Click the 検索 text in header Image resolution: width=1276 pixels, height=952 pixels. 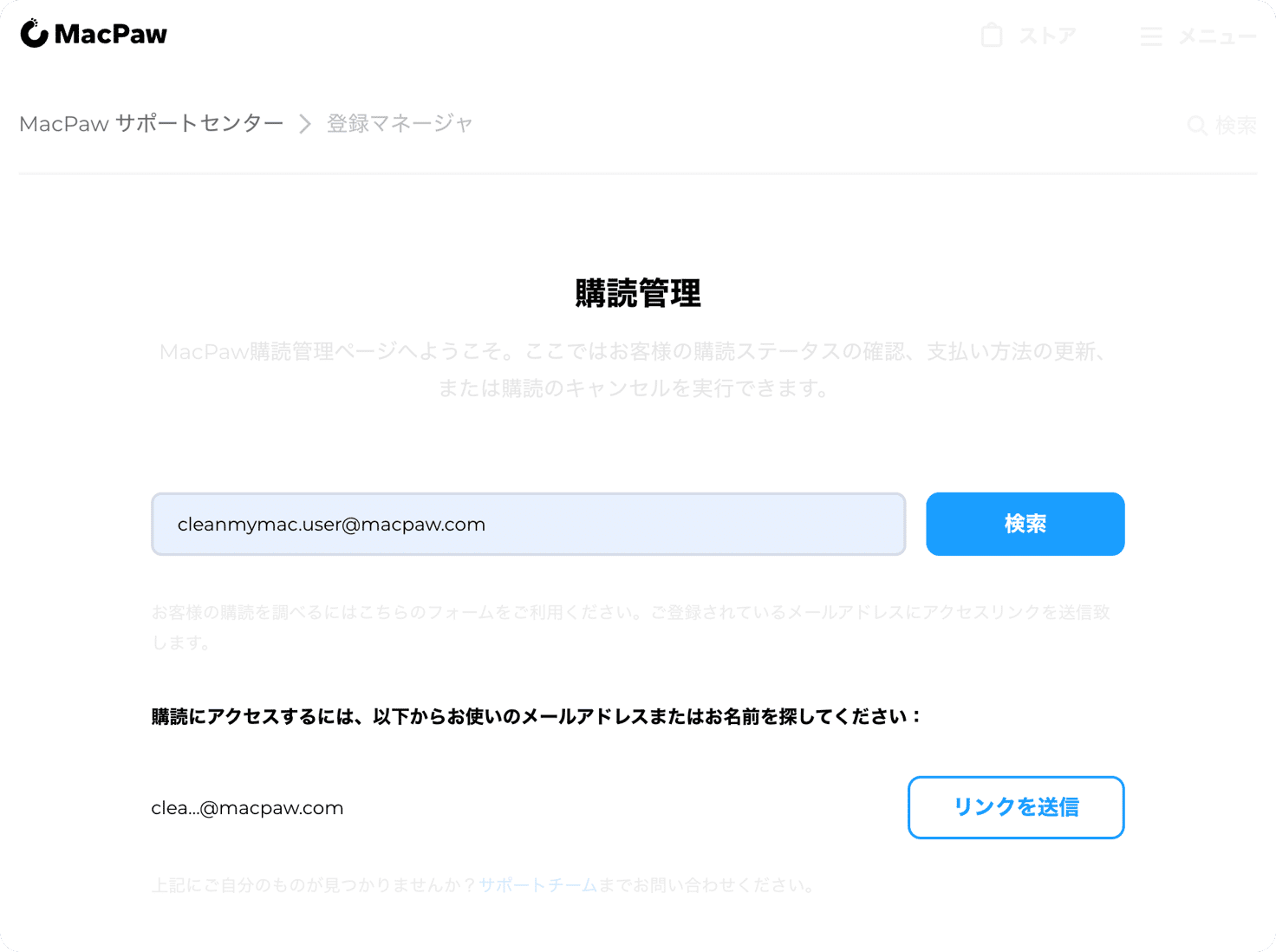pos(1236,126)
